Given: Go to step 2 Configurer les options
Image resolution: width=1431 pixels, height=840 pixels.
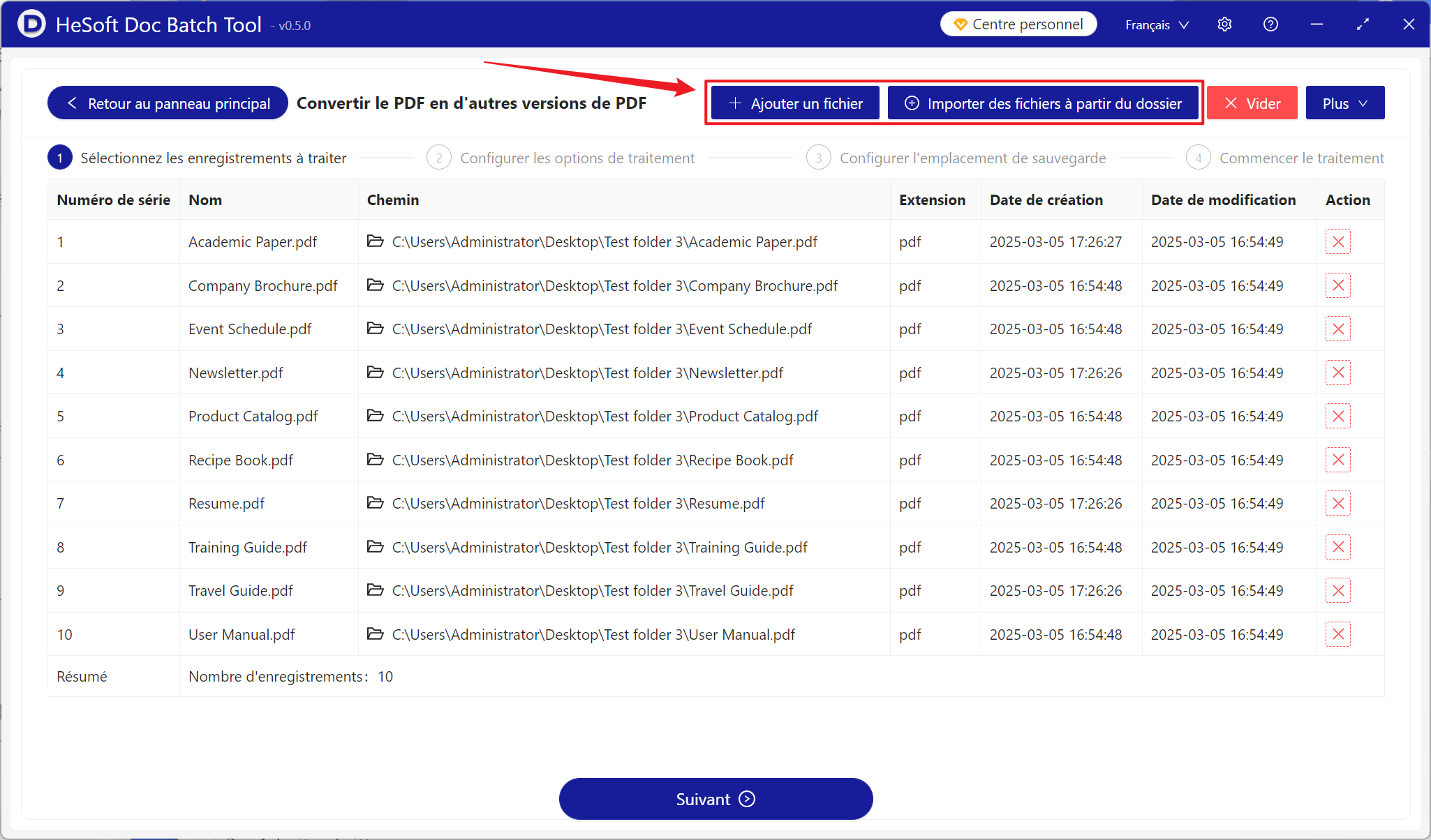Looking at the screenshot, I should pos(561,158).
